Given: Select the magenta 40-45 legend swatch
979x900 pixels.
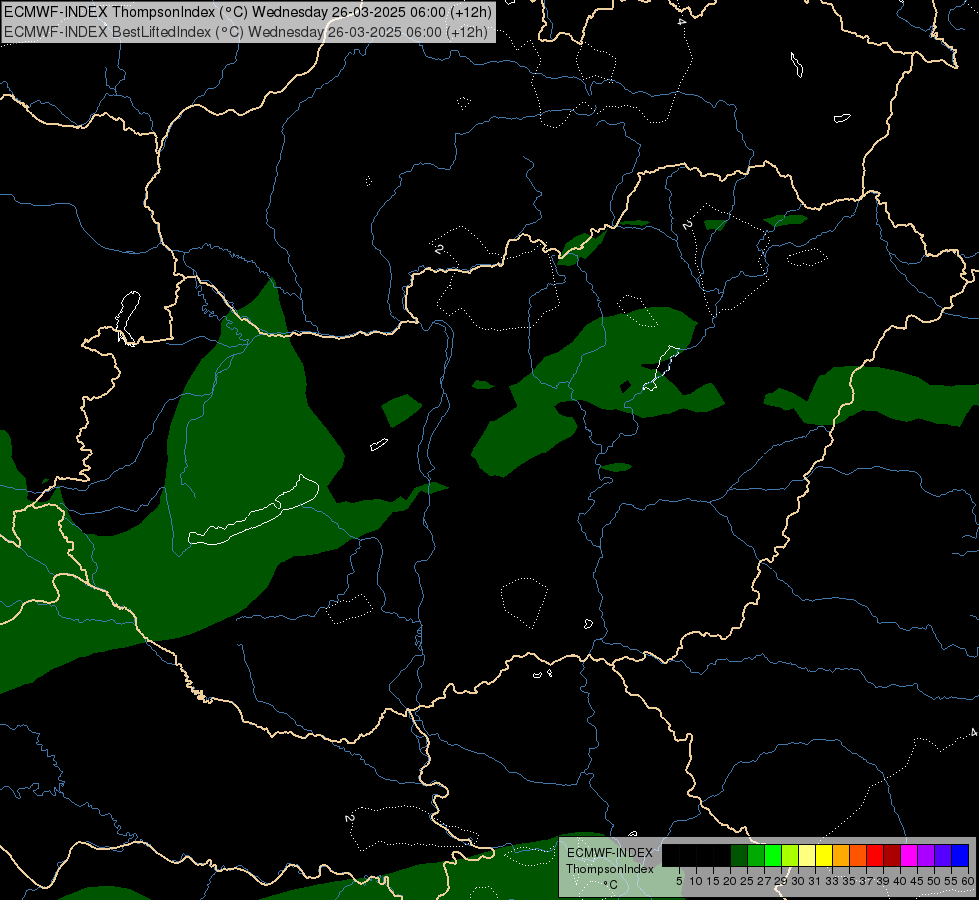Looking at the screenshot, I should (x=909, y=855).
